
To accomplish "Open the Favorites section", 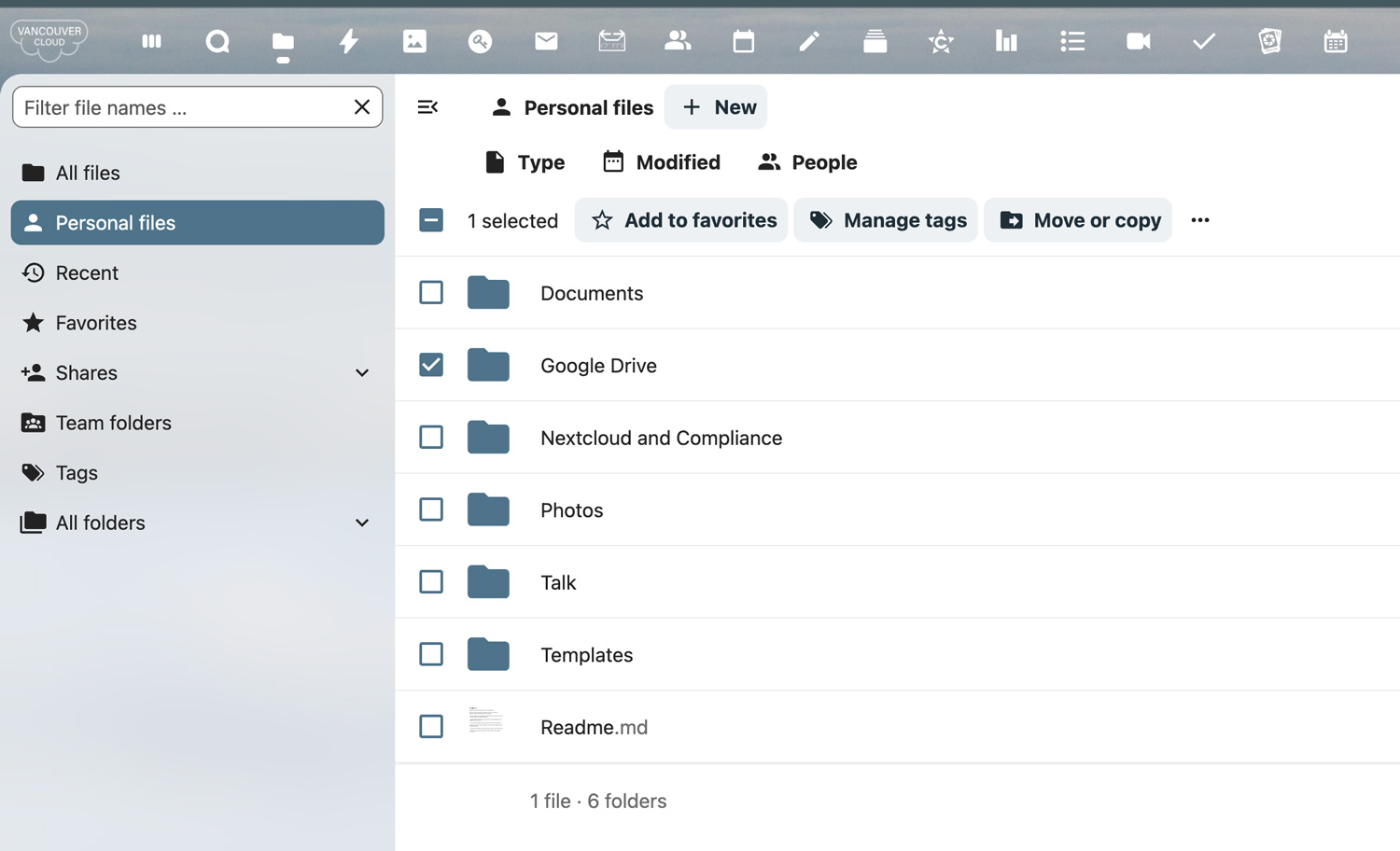I will click(95, 323).
